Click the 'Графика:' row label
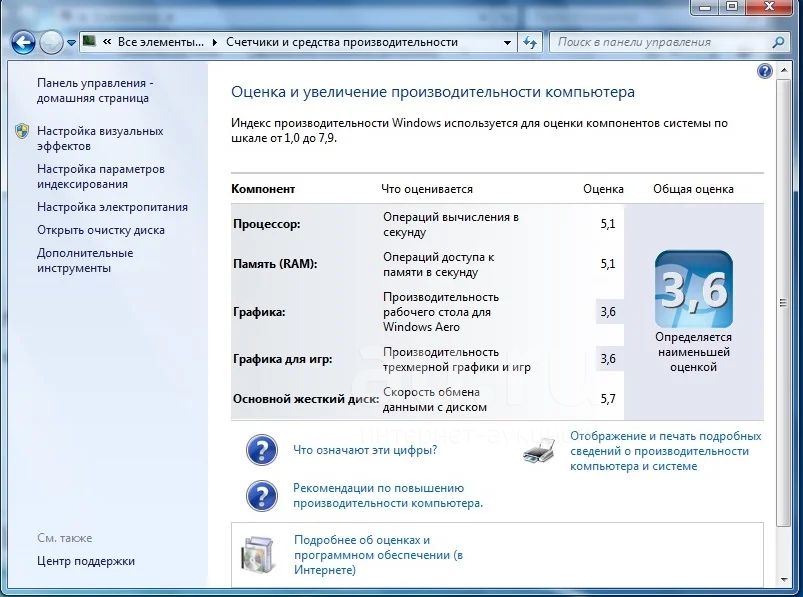Screen dimensions: 803x597 pos(259,312)
